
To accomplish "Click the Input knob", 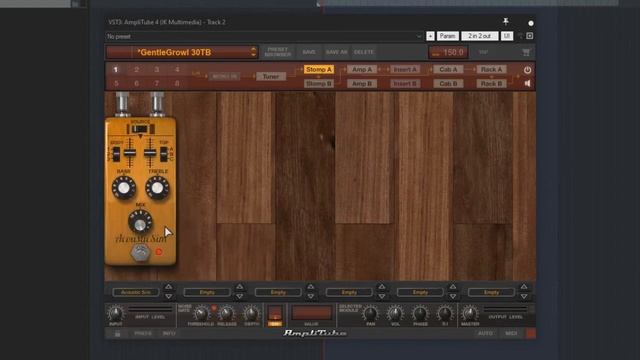I will (x=116, y=313).
